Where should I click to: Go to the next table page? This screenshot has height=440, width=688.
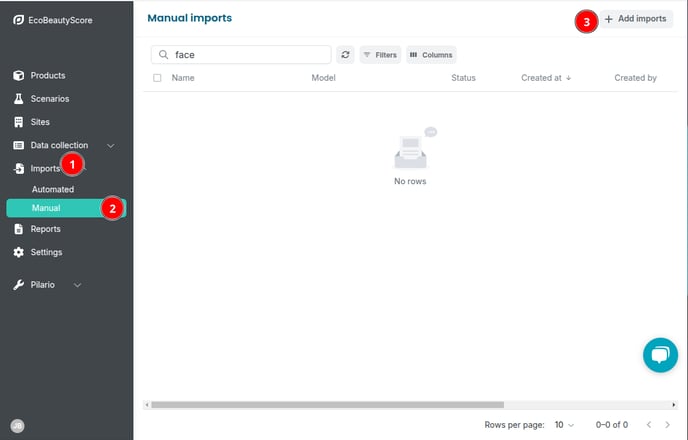(x=667, y=425)
